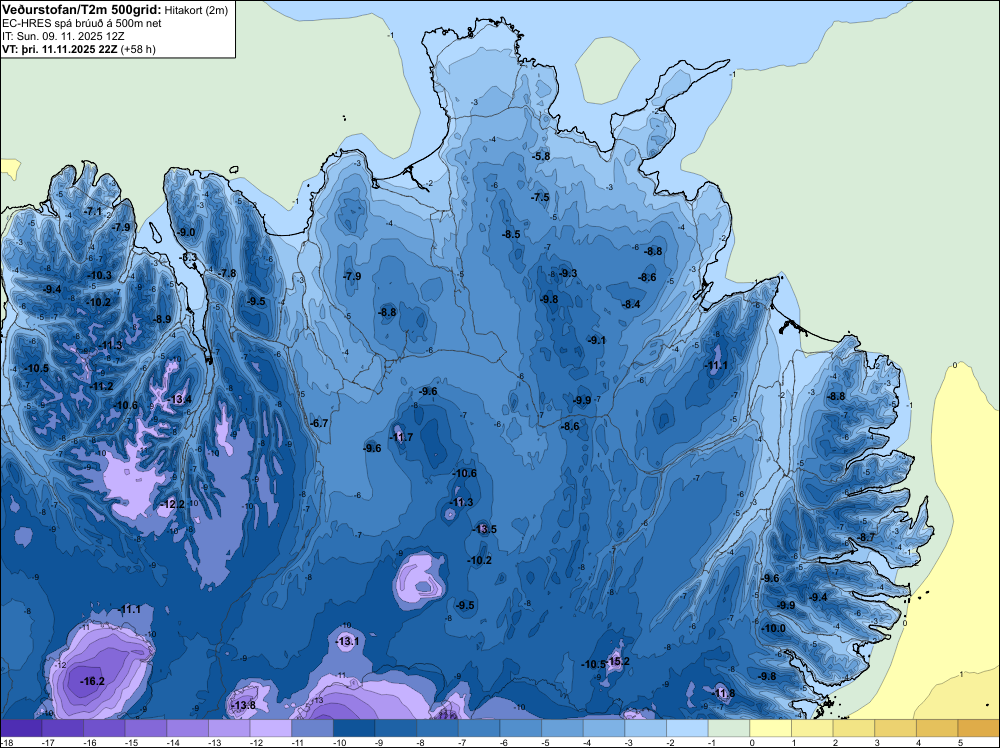Click the -13.4 temperature label
Screen dimensions: 1000x748
point(179,399)
